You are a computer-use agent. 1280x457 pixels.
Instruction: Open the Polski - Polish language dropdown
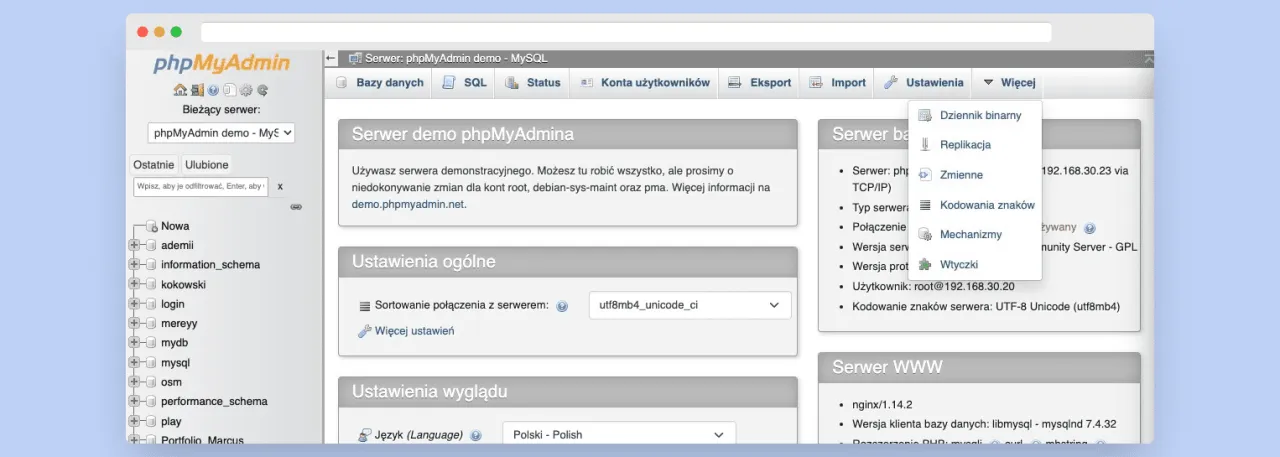619,435
